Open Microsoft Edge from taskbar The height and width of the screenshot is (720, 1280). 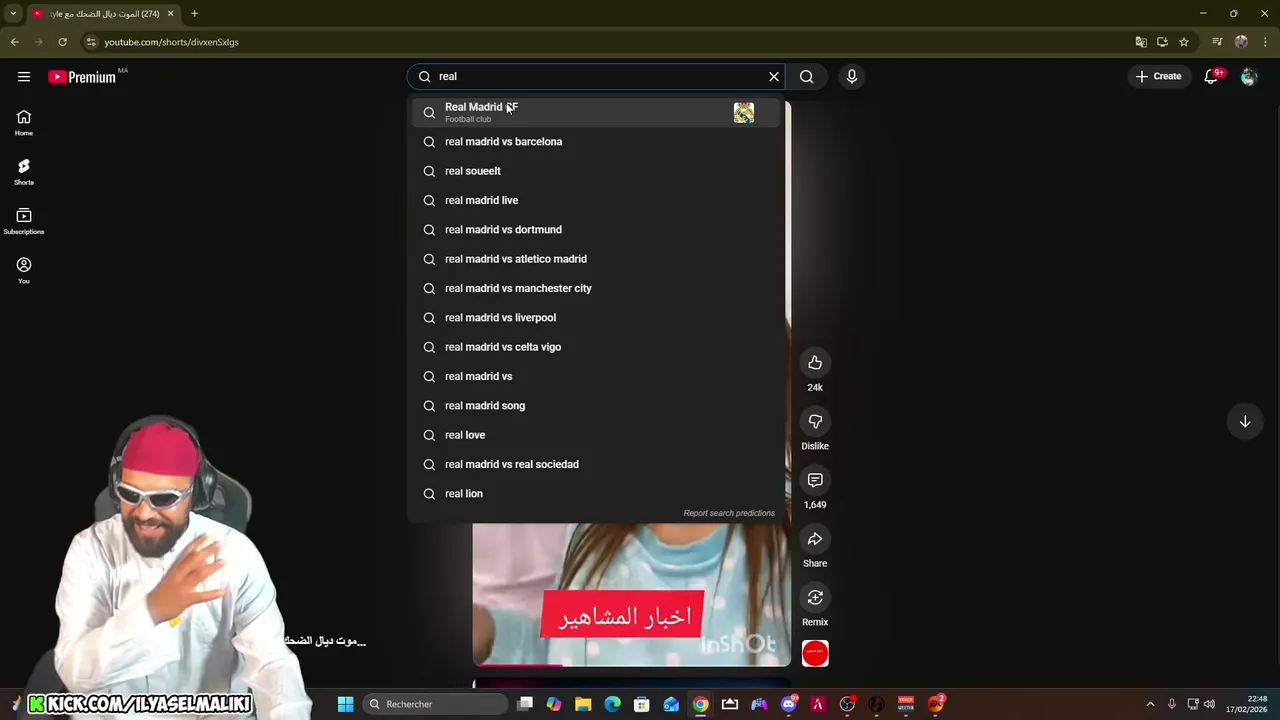612,704
